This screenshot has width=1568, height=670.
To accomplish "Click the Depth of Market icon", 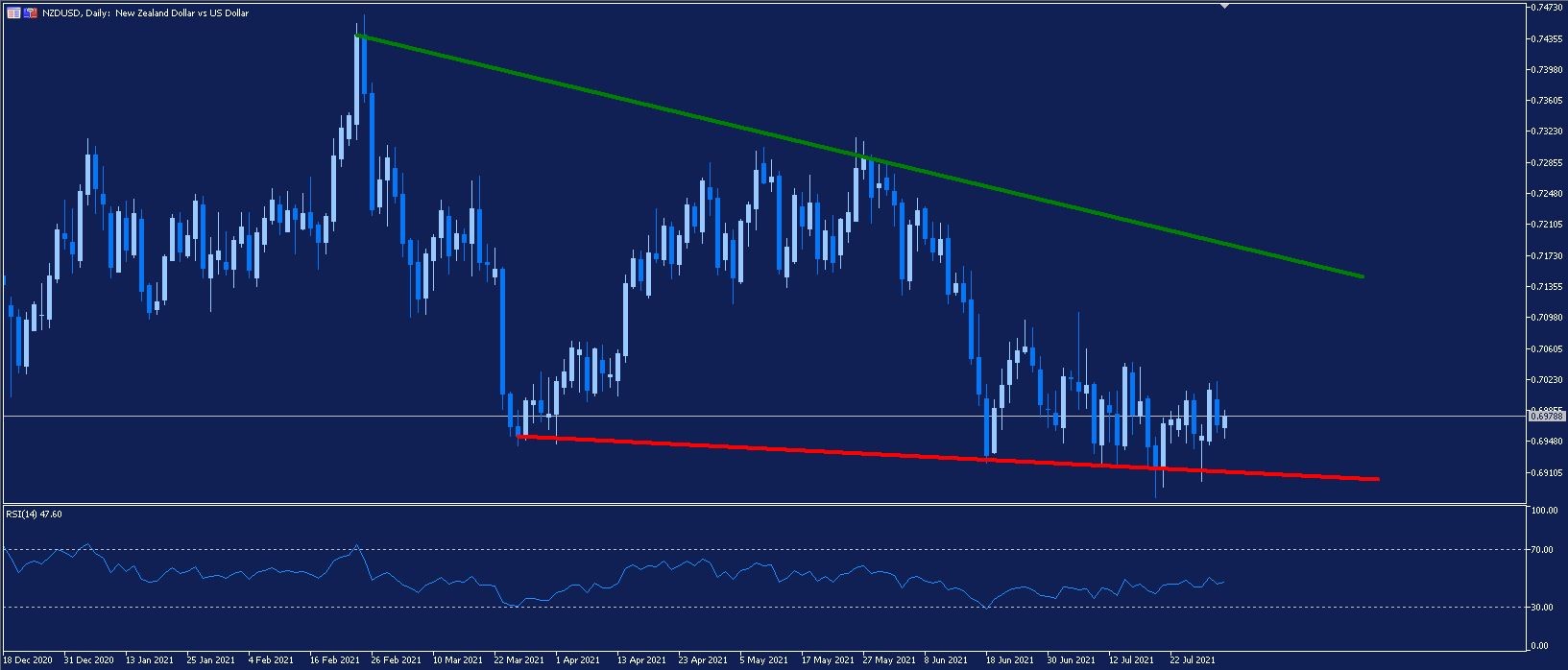I will (29, 12).
